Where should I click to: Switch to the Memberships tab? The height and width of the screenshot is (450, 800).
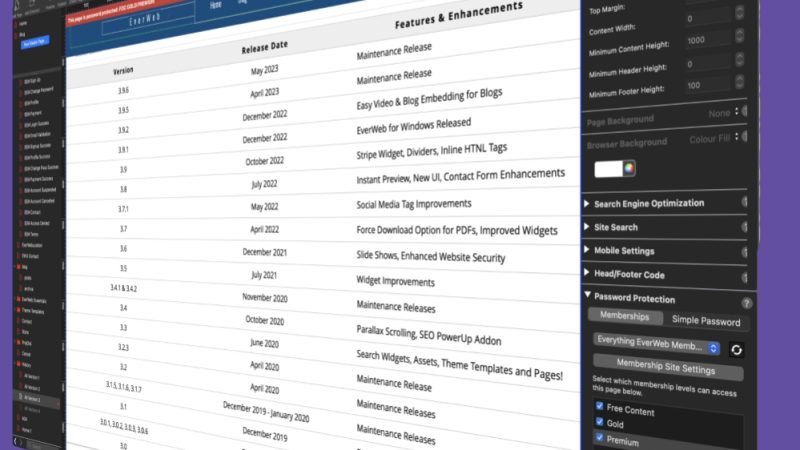pos(625,316)
